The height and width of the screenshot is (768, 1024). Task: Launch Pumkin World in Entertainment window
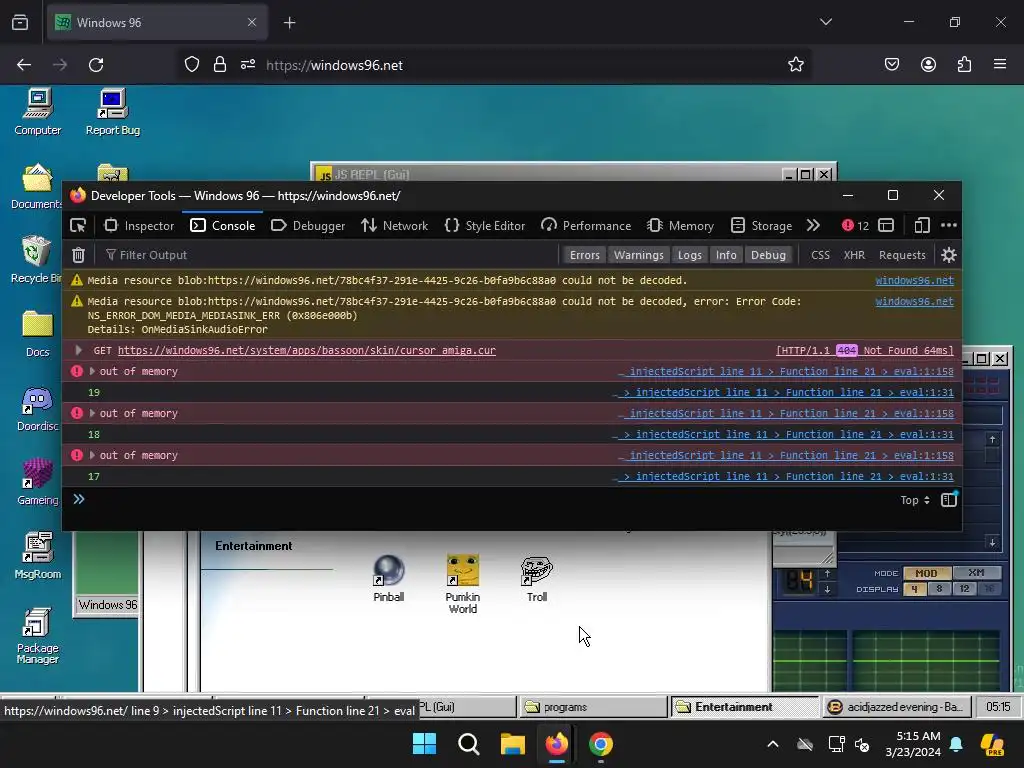[x=462, y=584]
